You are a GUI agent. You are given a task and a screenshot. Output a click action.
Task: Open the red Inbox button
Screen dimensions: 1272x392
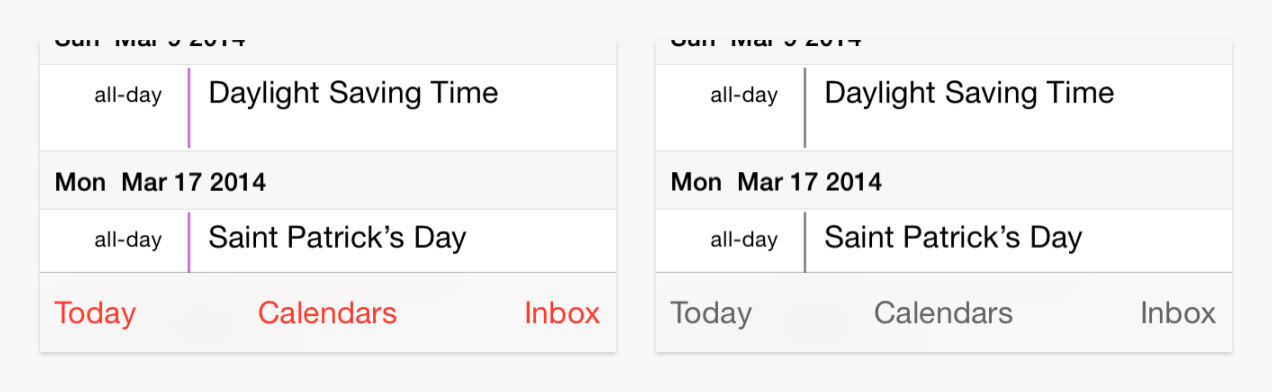pos(562,313)
